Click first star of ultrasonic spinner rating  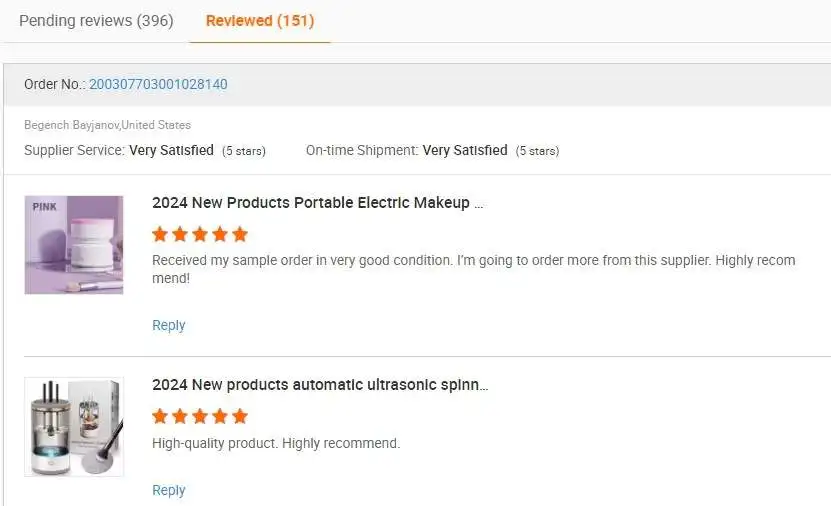coord(160,417)
